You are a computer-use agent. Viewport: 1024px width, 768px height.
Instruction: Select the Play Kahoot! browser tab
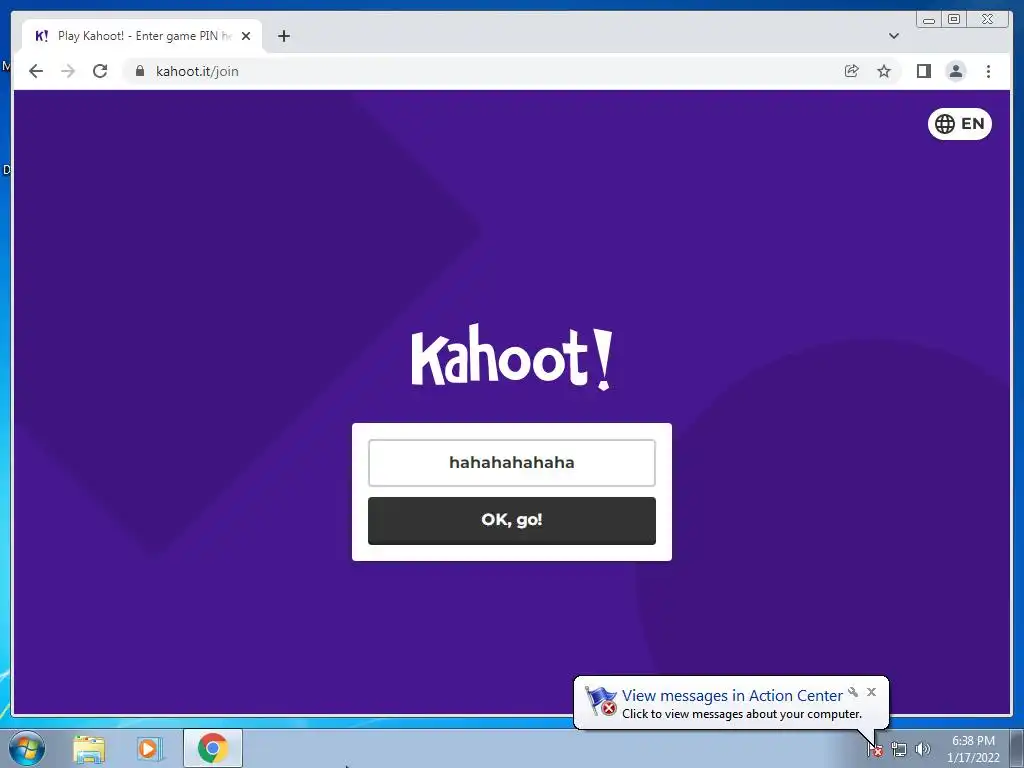tap(142, 36)
